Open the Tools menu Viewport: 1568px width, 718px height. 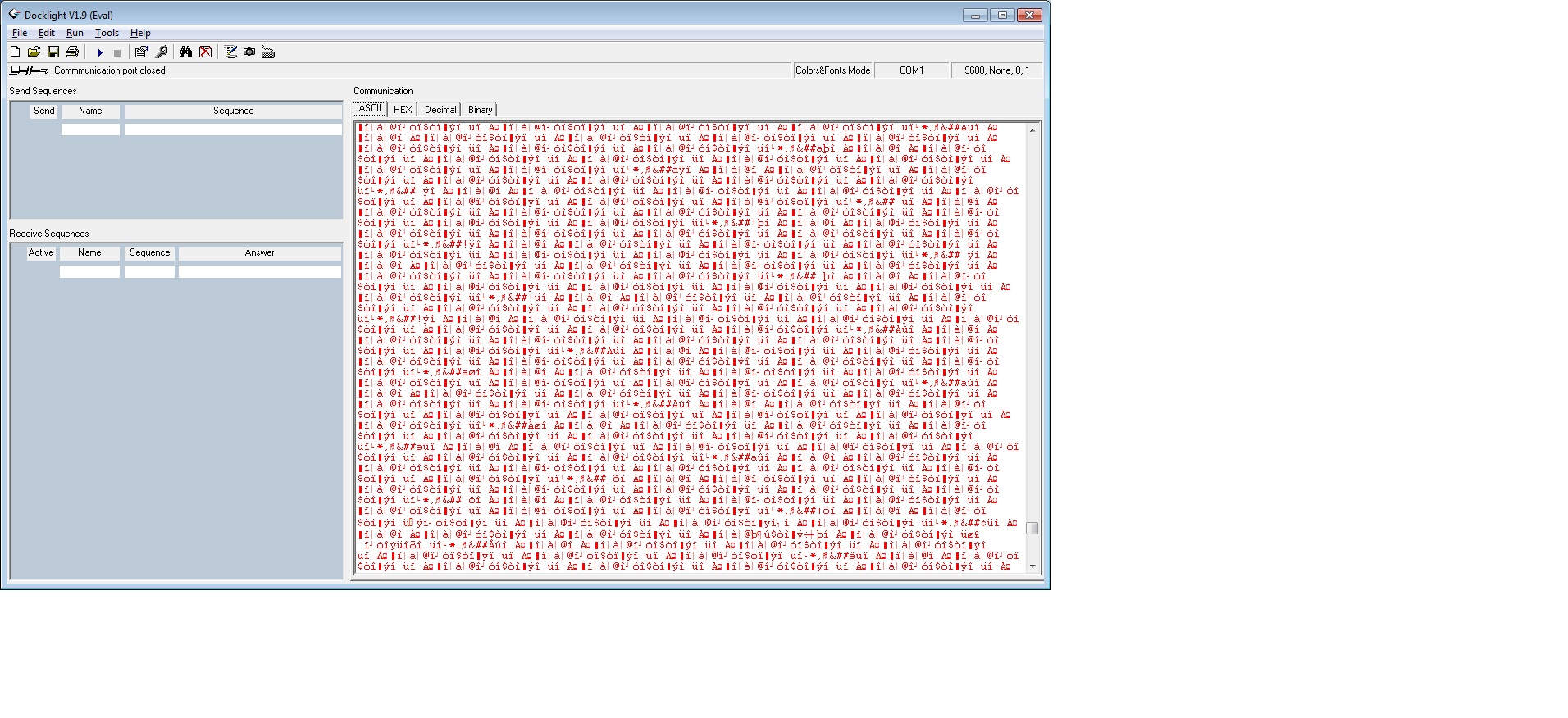click(107, 33)
